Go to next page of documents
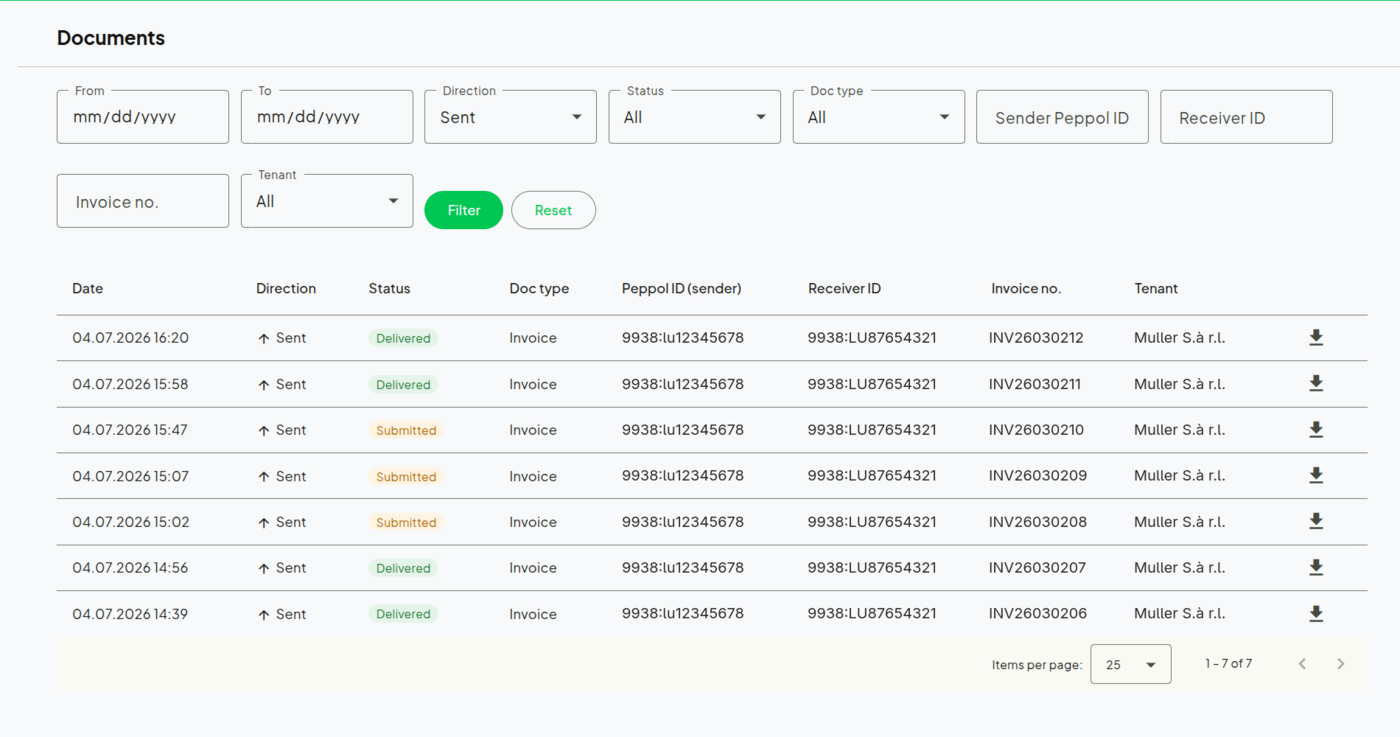The width and height of the screenshot is (1400, 737). tap(1341, 664)
